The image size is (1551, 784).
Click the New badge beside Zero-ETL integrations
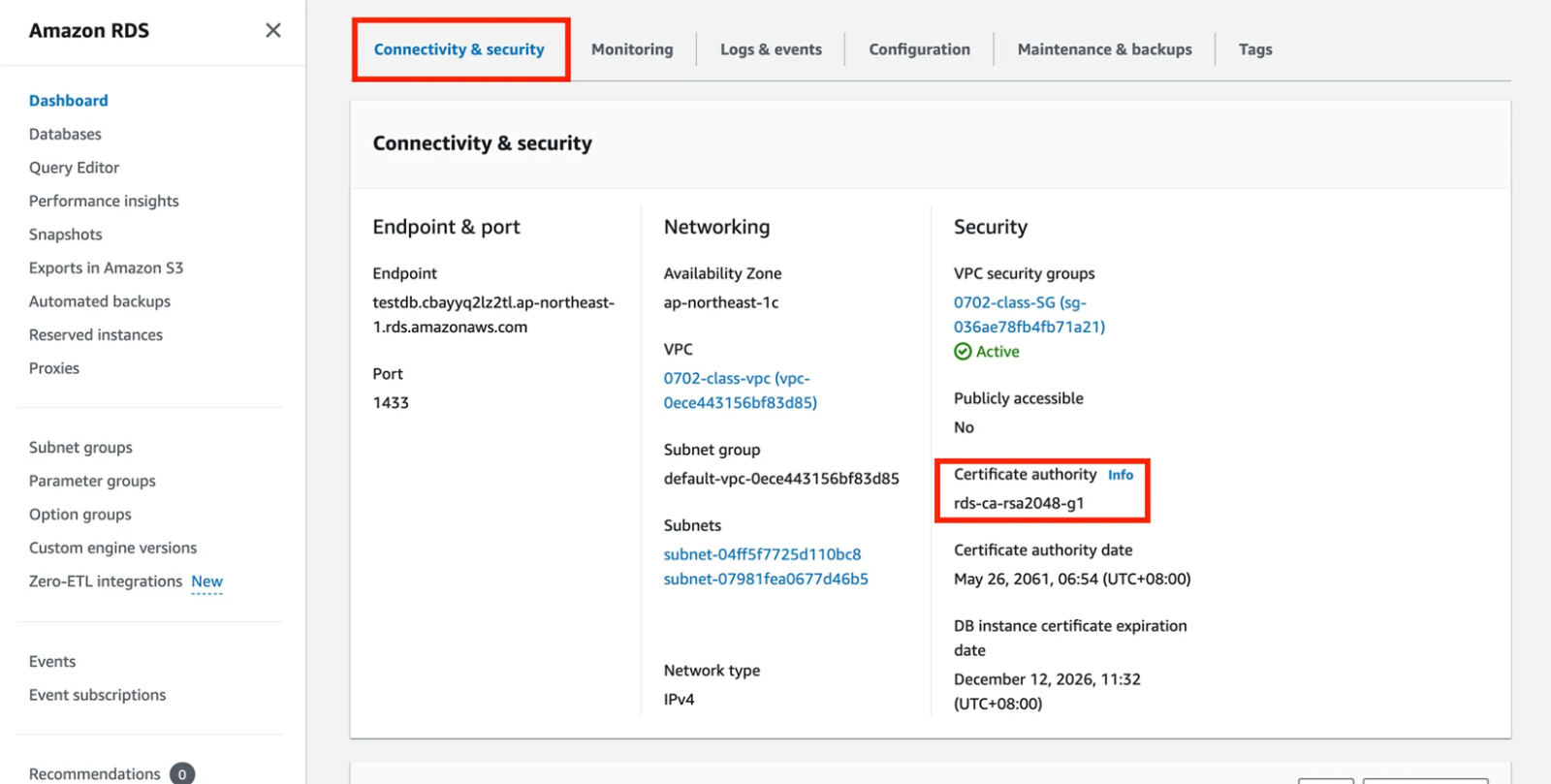pyautogui.click(x=206, y=581)
